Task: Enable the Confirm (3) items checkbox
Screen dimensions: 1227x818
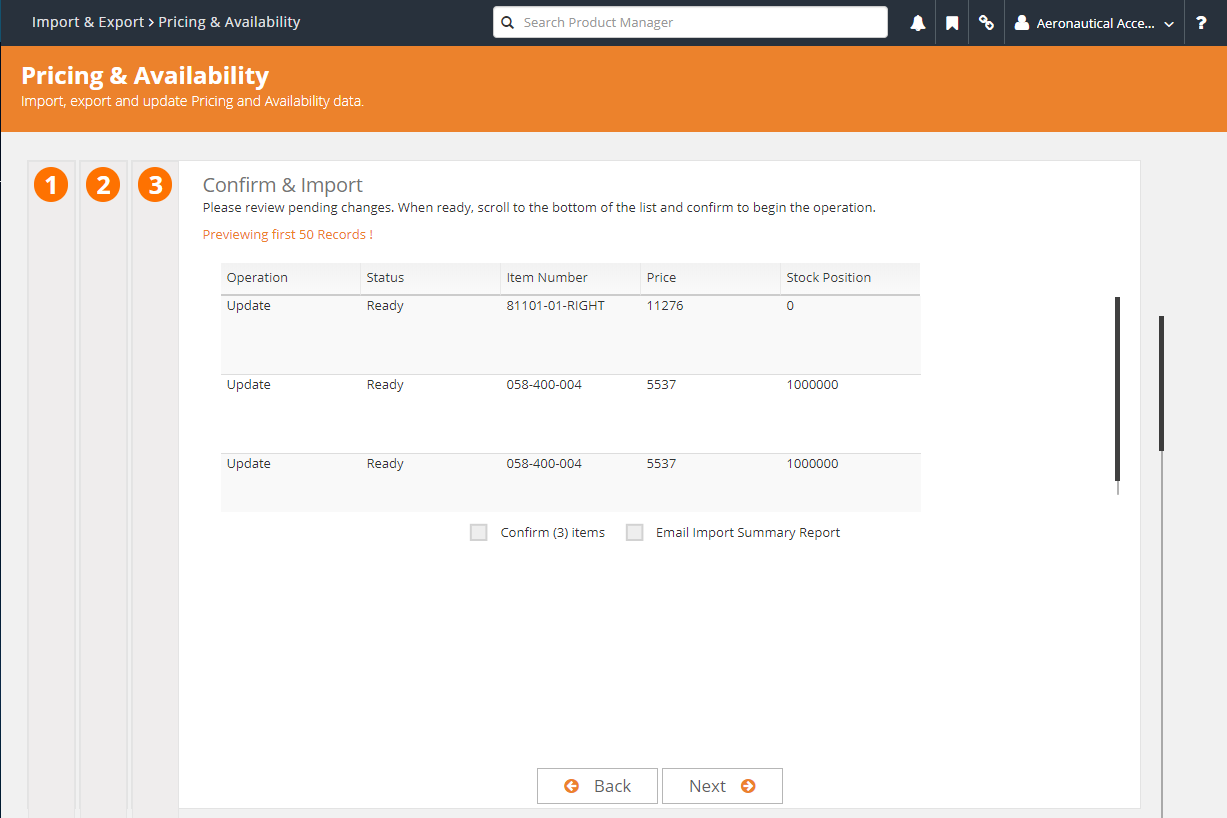Action: [x=478, y=532]
